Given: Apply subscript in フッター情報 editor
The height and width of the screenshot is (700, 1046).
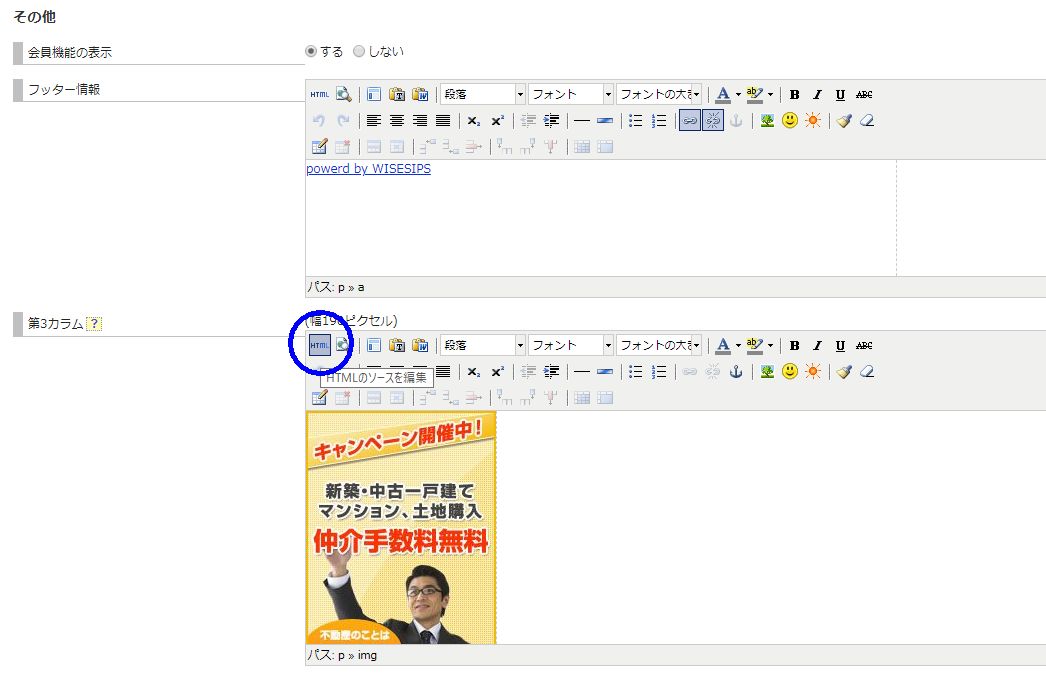Looking at the screenshot, I should pyautogui.click(x=474, y=121).
